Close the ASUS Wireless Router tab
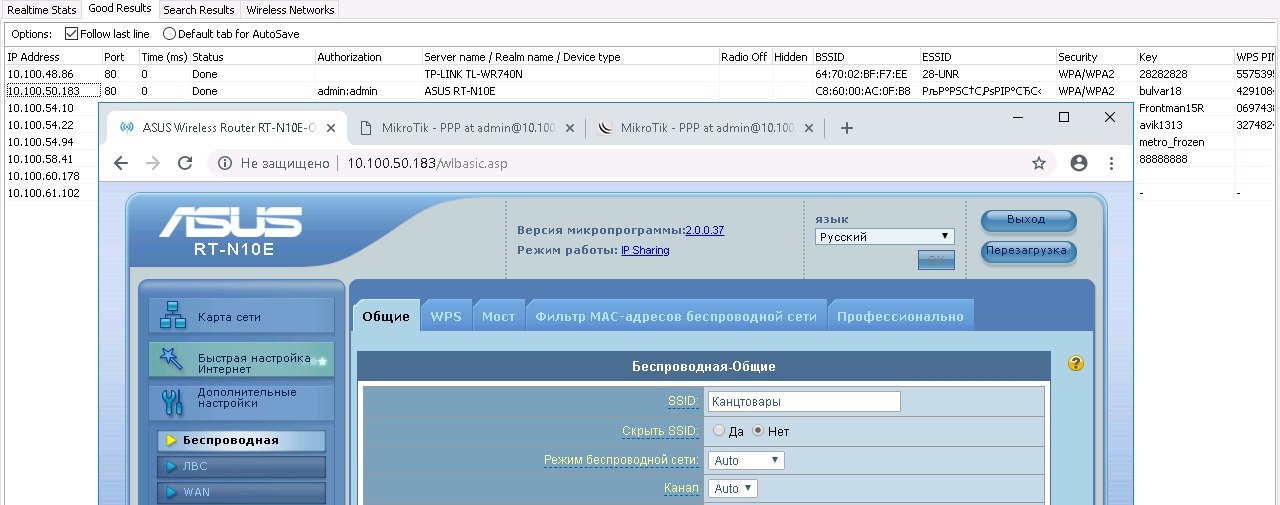Screen dimensions: 1280x505 [332, 128]
